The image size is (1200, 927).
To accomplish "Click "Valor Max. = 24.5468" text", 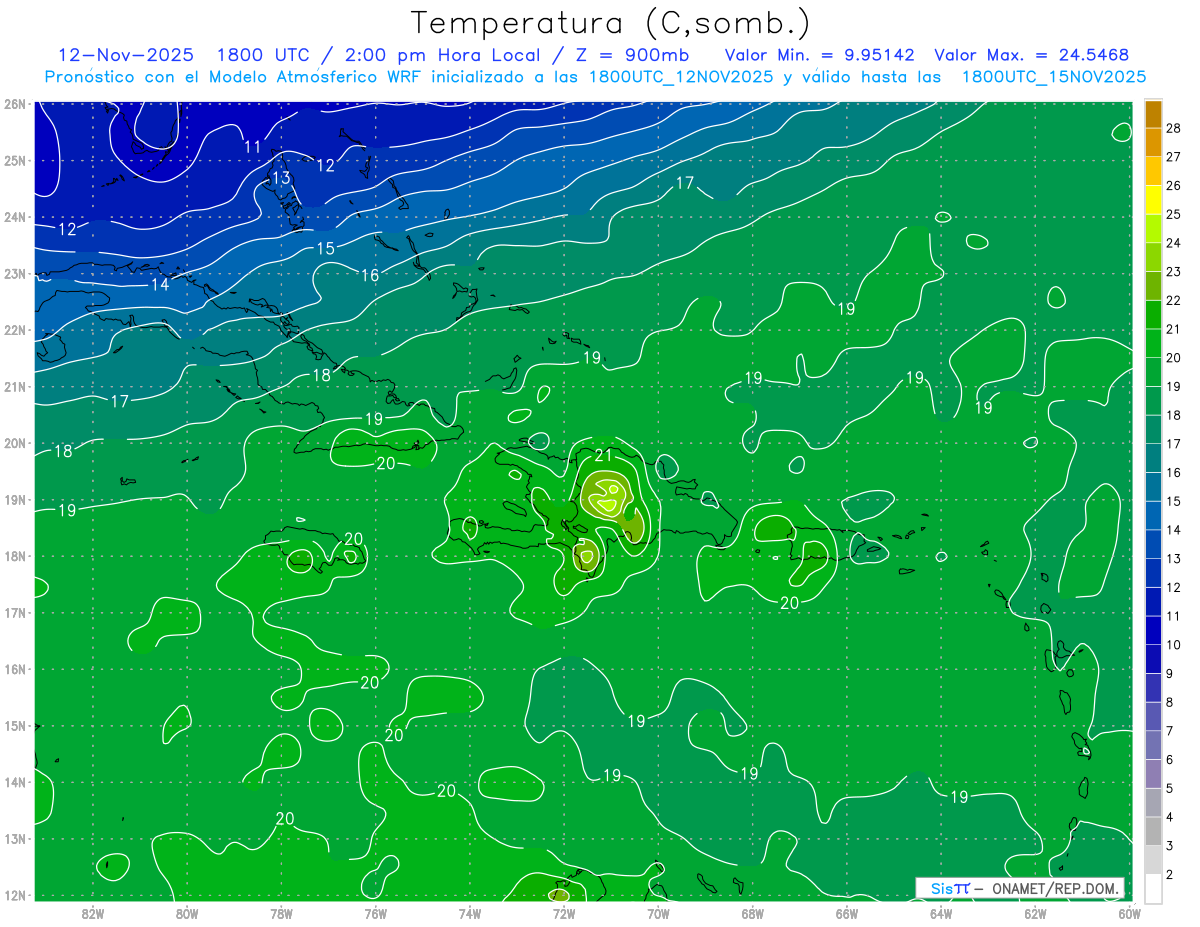I will (1032, 55).
